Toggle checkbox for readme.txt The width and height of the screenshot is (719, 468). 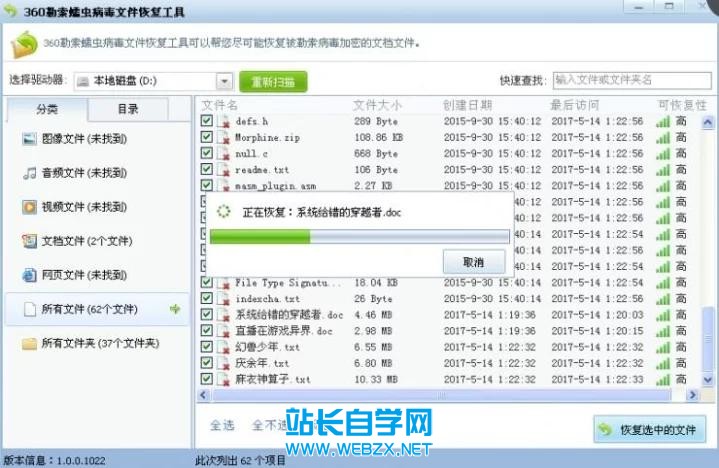[x=207, y=170]
